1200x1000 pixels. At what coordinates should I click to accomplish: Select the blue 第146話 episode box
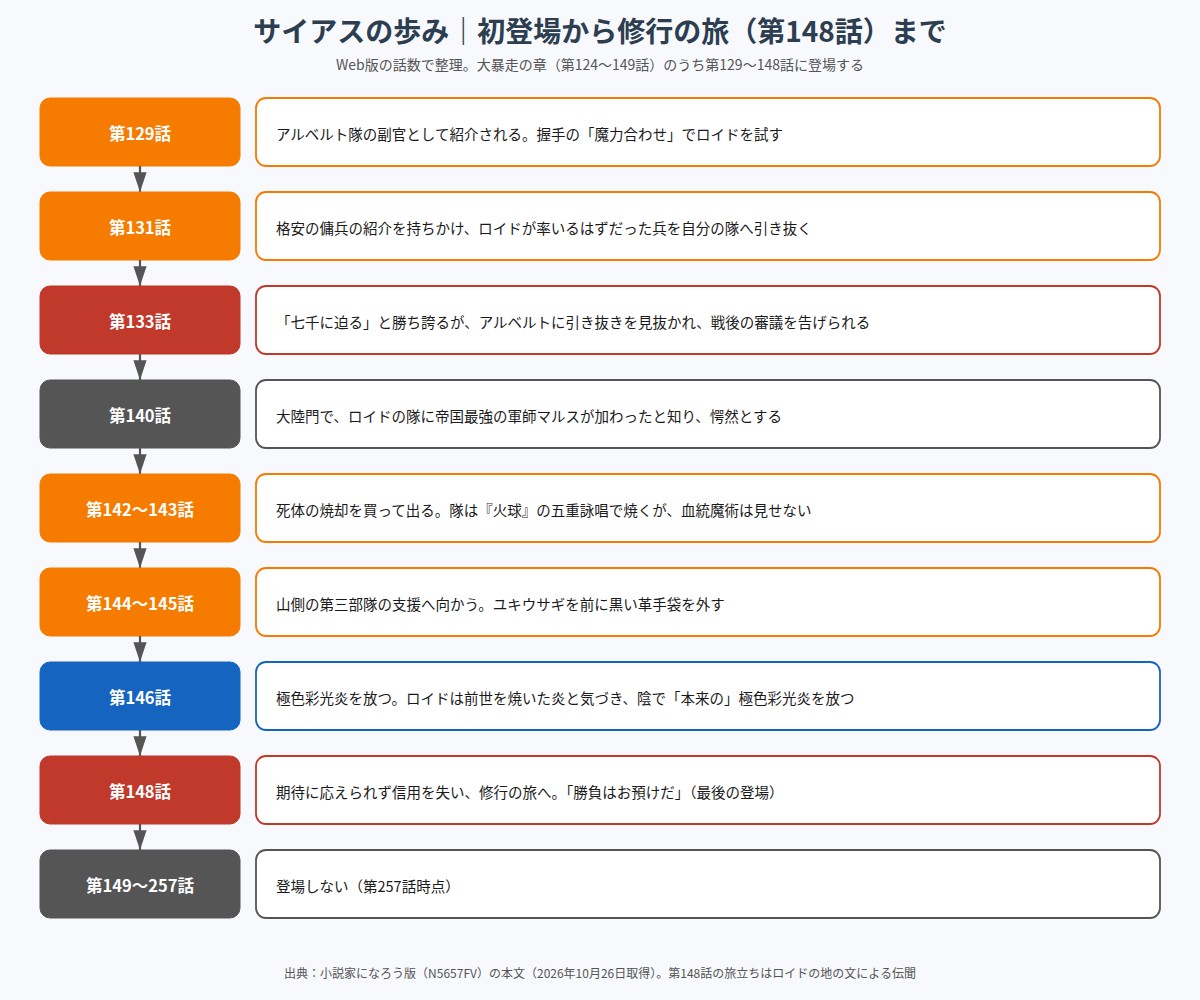click(x=140, y=696)
